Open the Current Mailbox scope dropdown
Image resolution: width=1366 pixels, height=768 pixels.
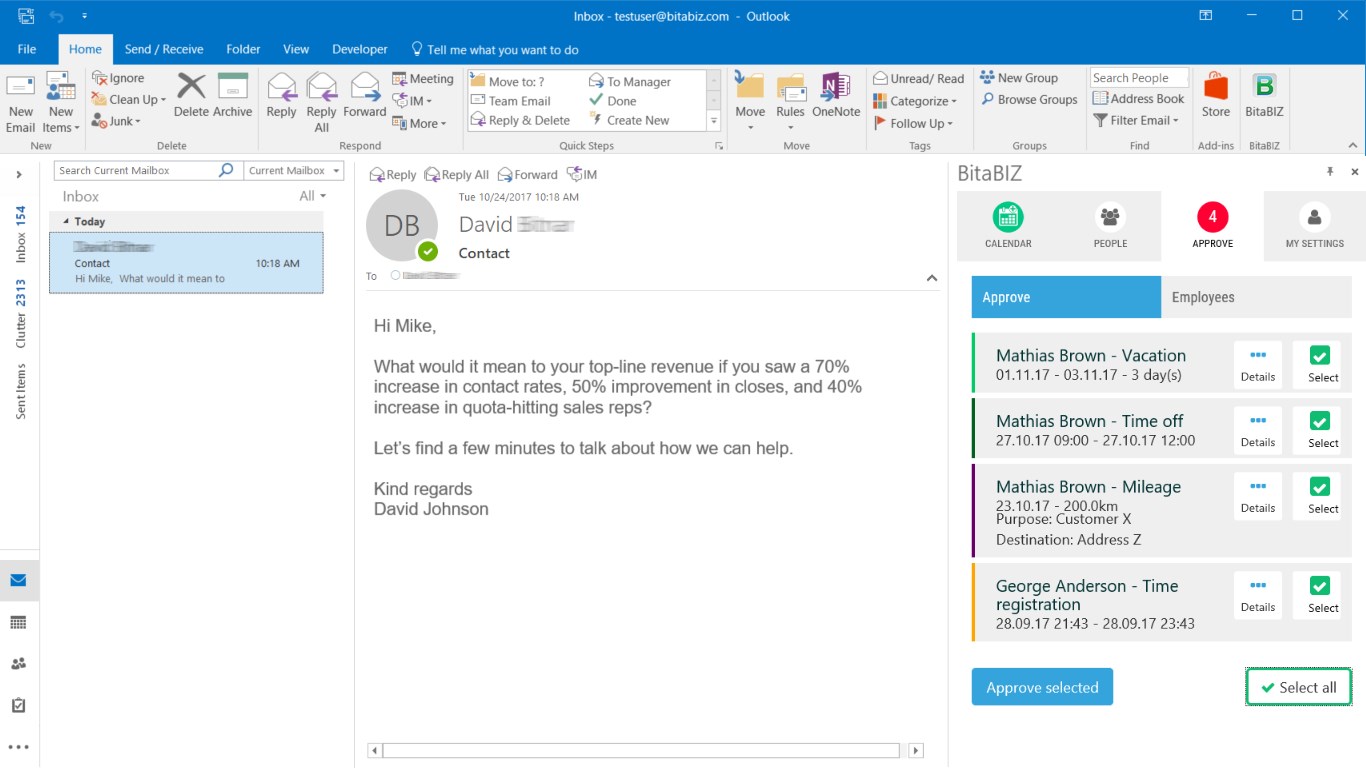pos(294,170)
